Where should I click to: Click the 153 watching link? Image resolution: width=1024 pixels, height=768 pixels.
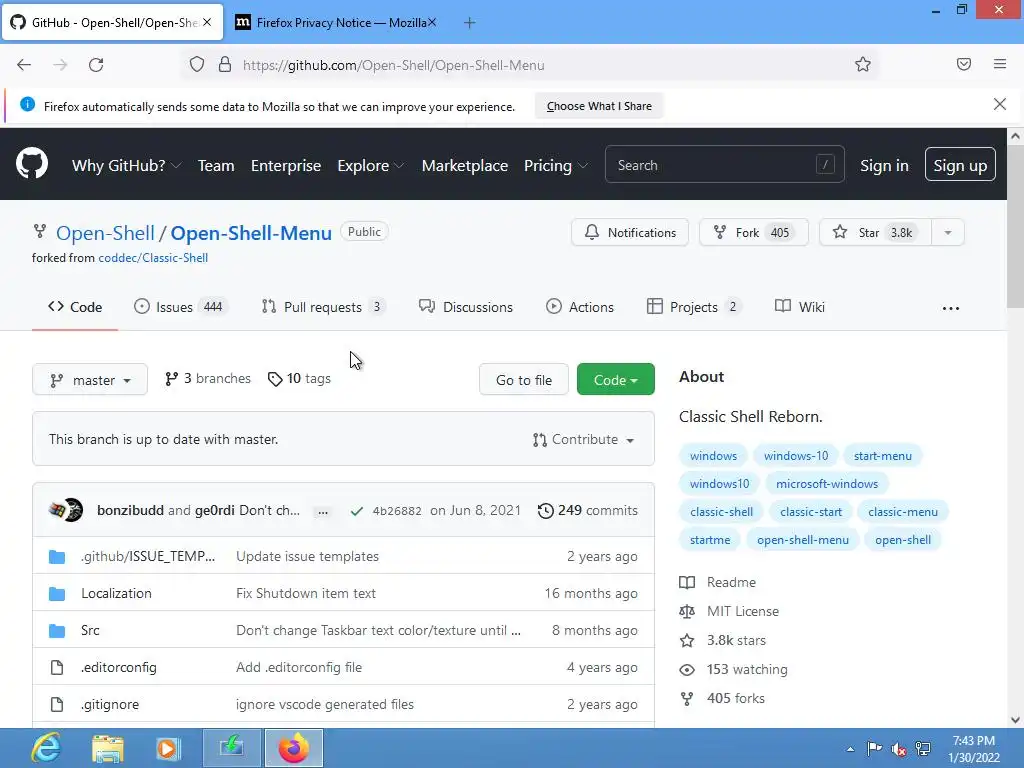click(x=734, y=669)
